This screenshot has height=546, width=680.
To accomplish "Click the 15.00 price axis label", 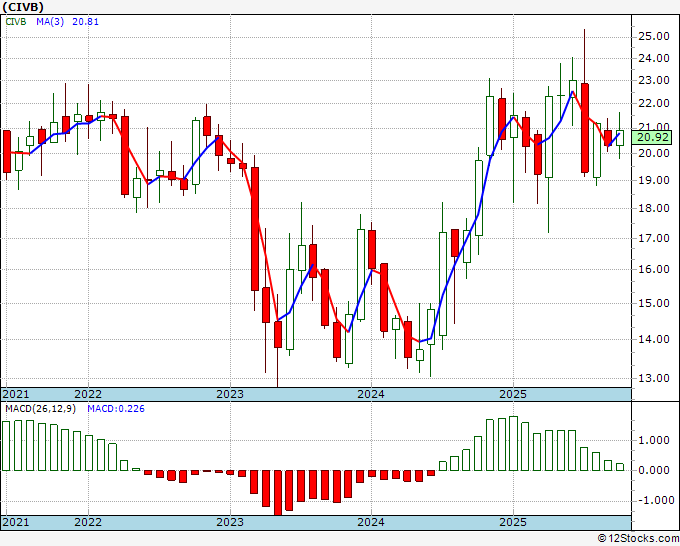I will [654, 303].
